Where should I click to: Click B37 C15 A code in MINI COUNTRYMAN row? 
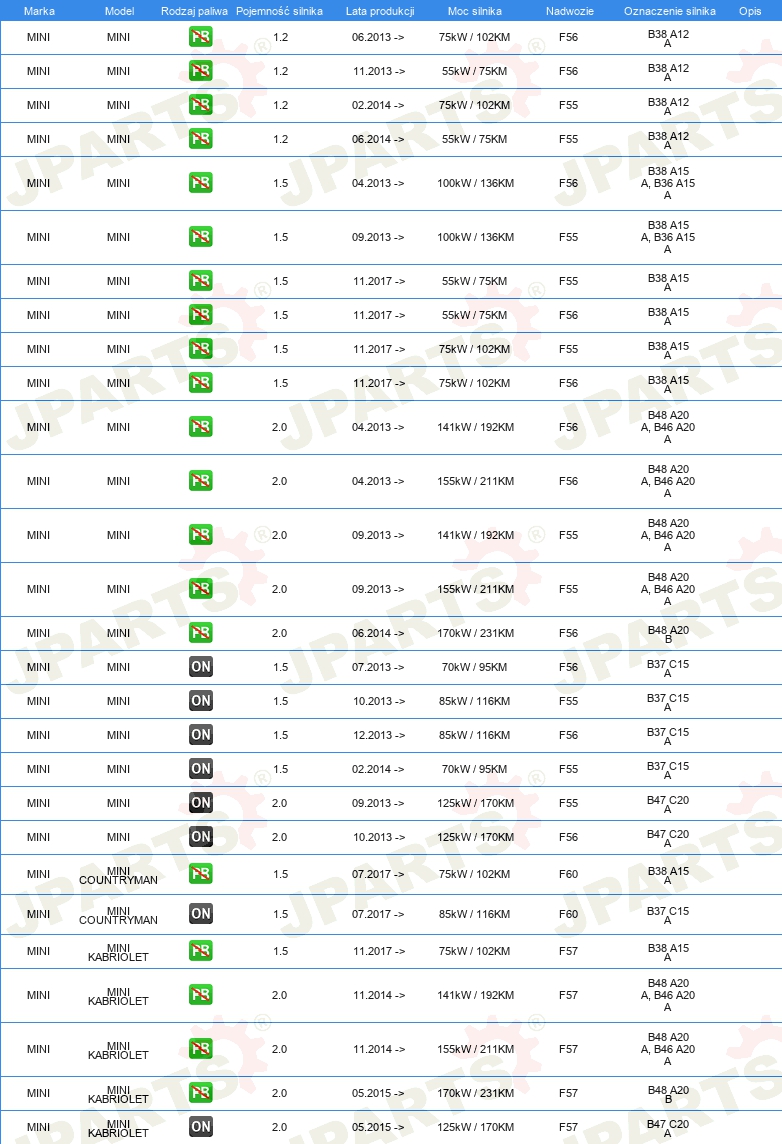pos(668,915)
